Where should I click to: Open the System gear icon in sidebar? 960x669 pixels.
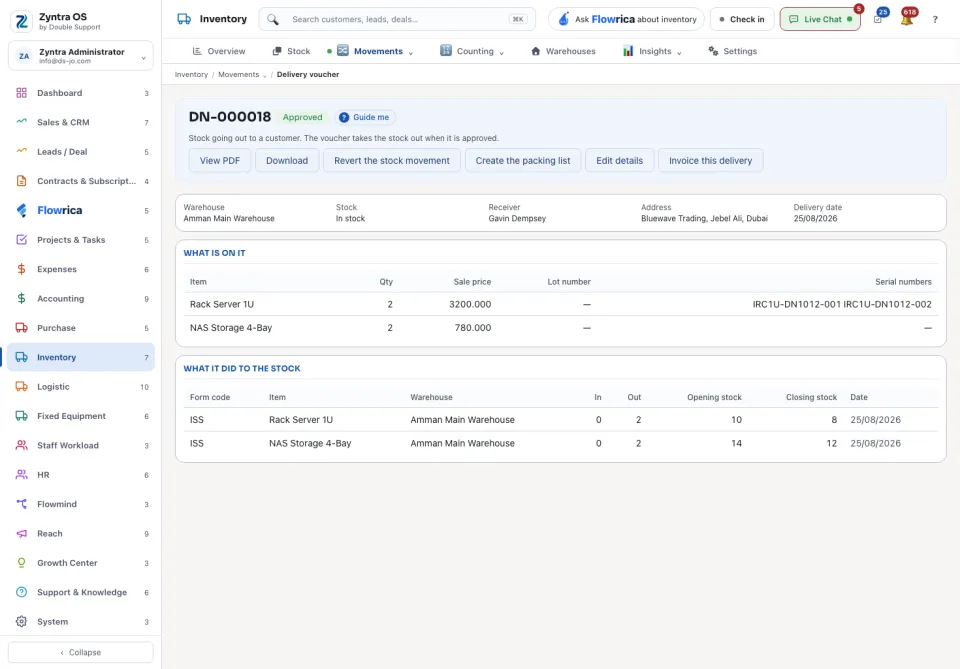21,622
